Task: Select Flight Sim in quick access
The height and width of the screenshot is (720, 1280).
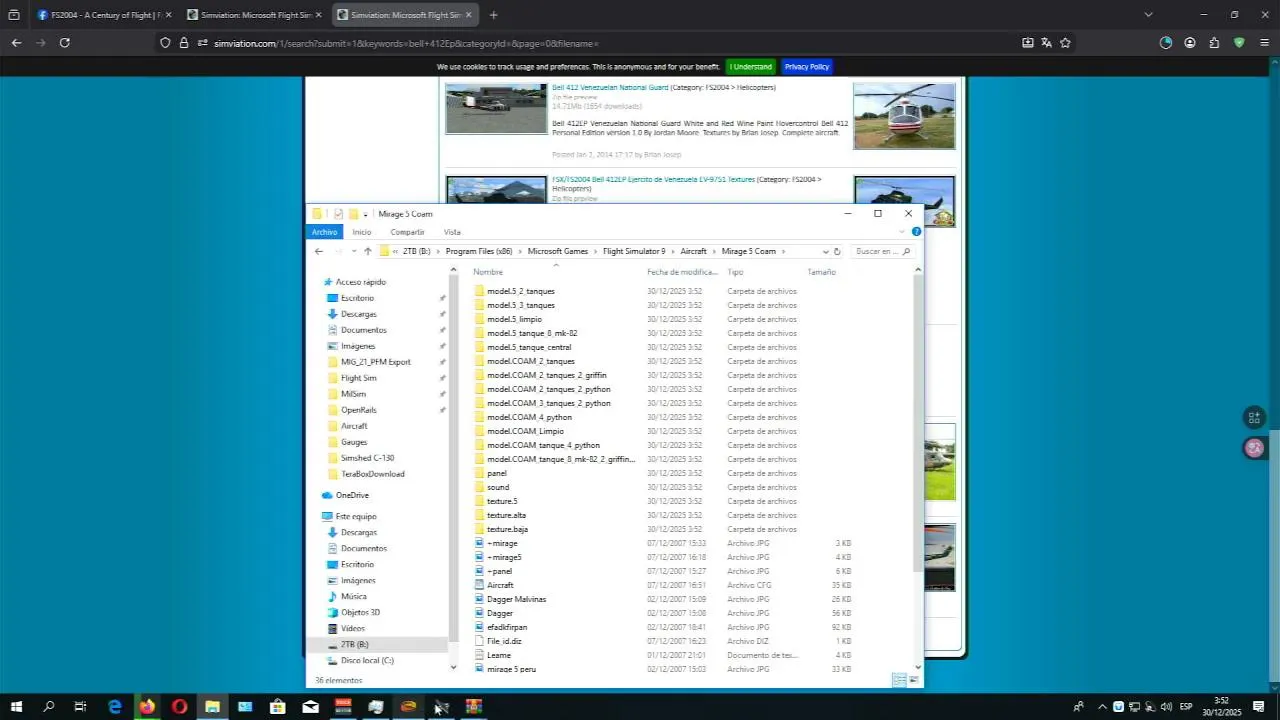Action: (358, 378)
